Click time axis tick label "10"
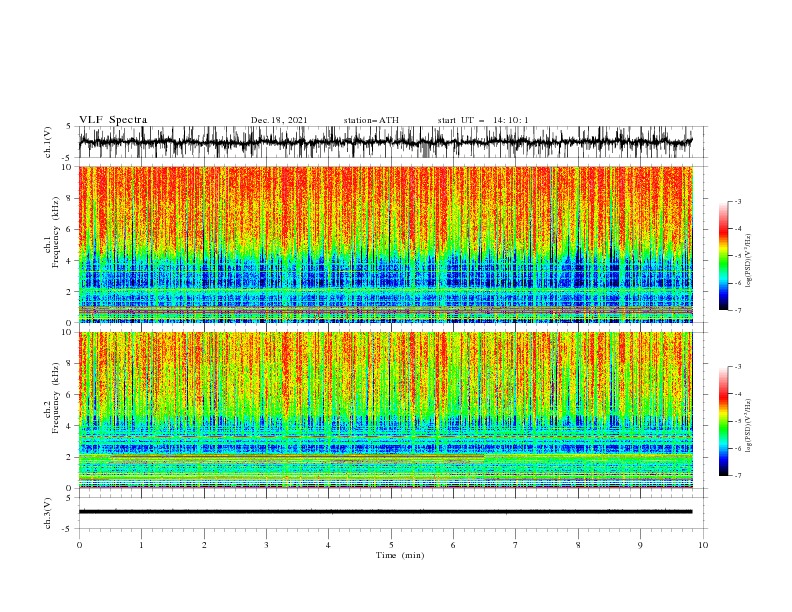Image resolution: width=792 pixels, height=612 pixels. 703,545
